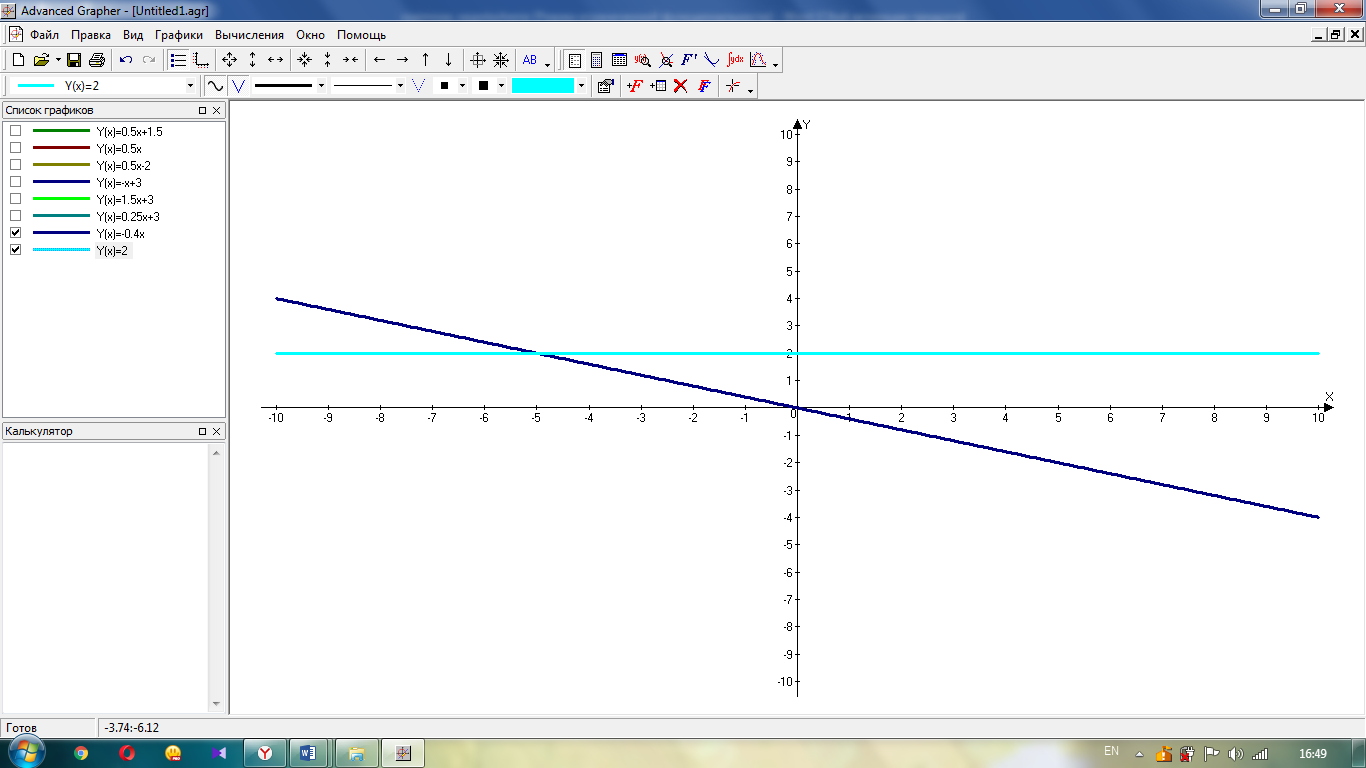Open the Y(x)=2 graph selector dropdown

(191, 86)
